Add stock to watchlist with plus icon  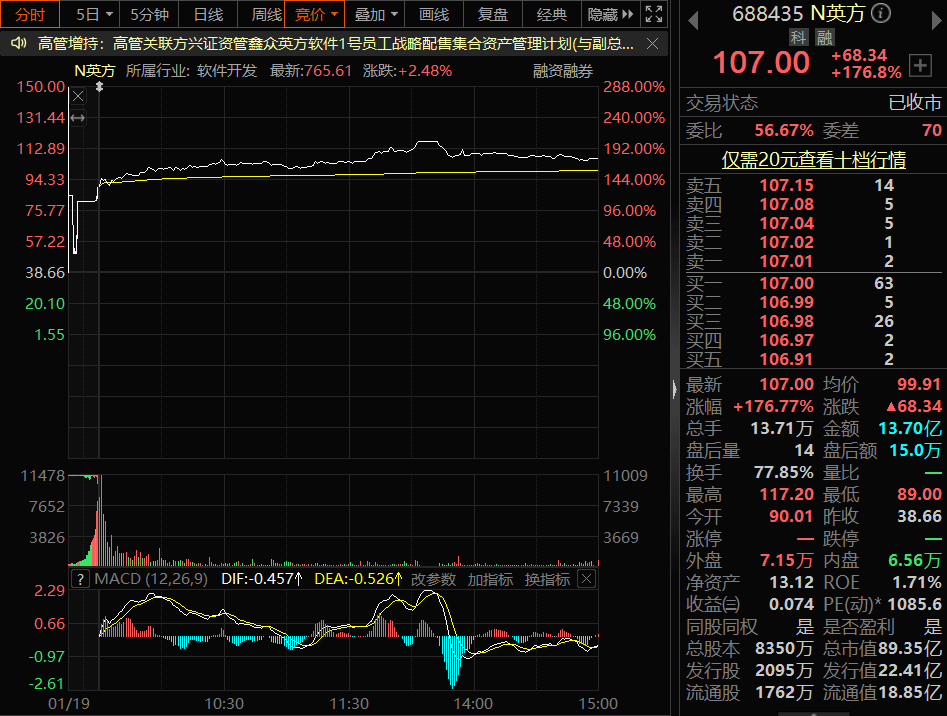click(x=921, y=64)
